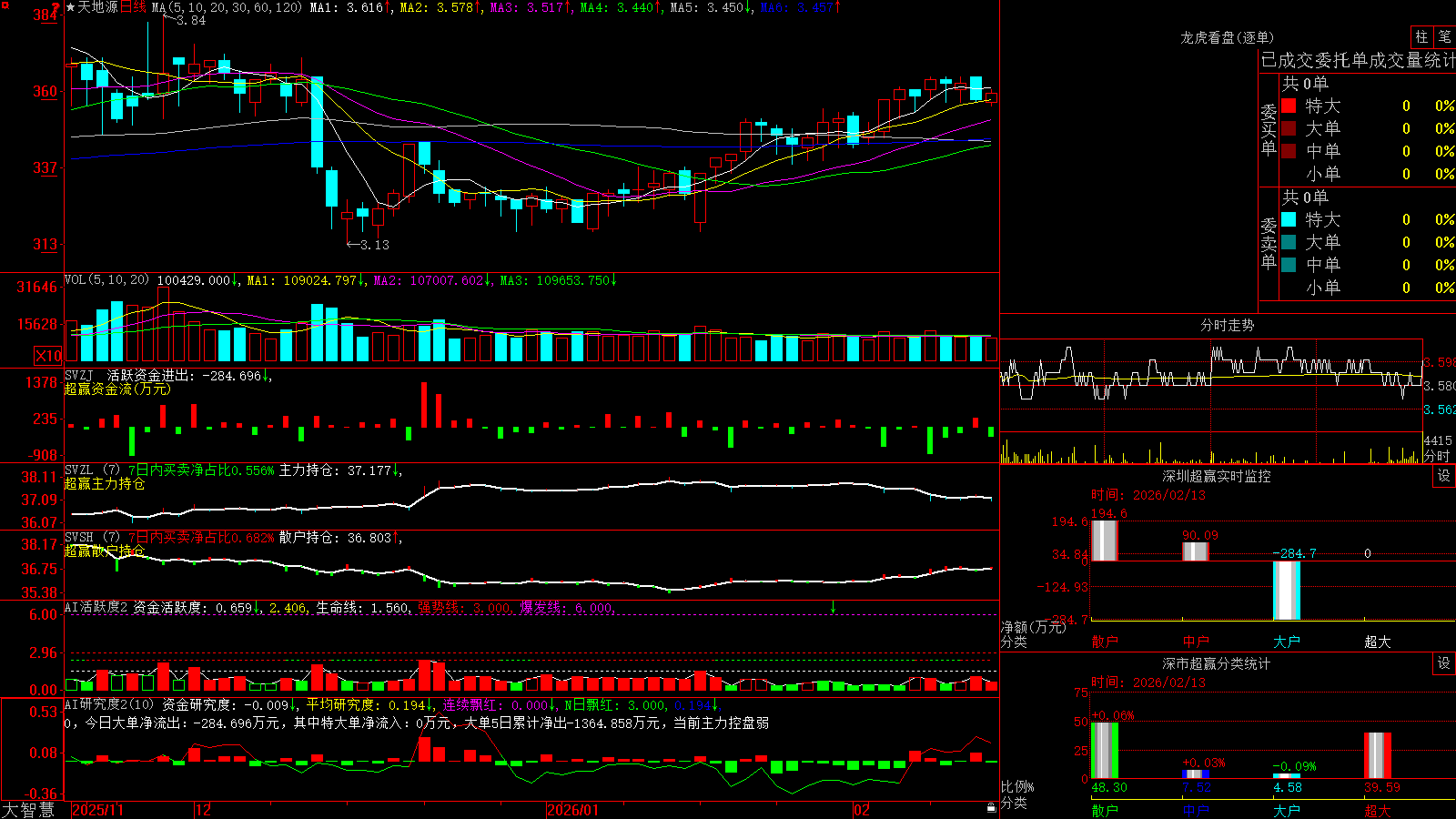The image size is (1456, 819).
Task: Click the 02 month marker on time axis
Action: pyautogui.click(x=862, y=810)
